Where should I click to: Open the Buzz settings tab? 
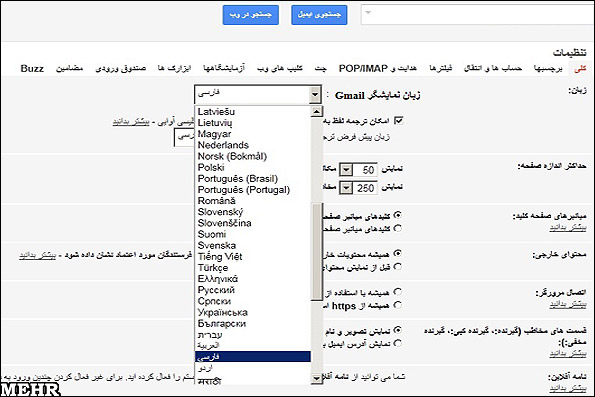[x=32, y=69]
